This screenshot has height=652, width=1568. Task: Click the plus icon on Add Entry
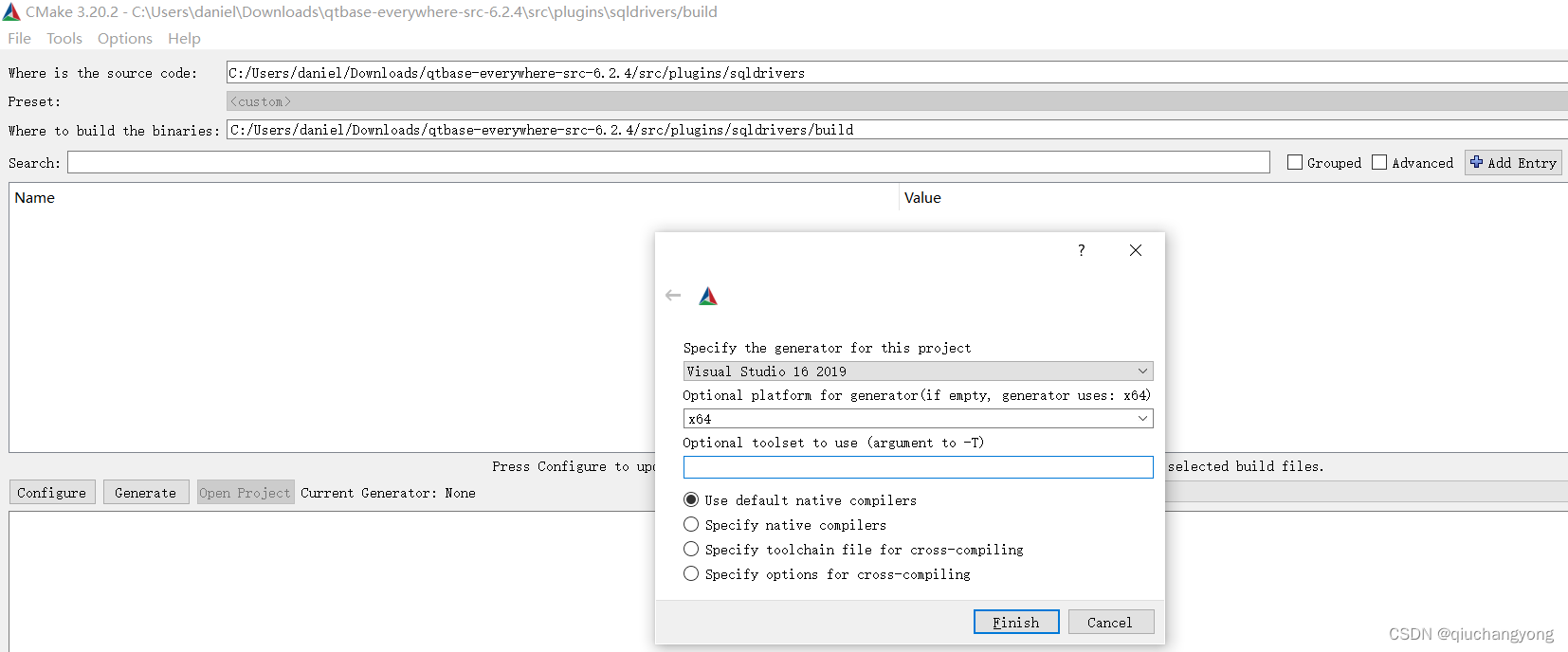[x=1476, y=162]
